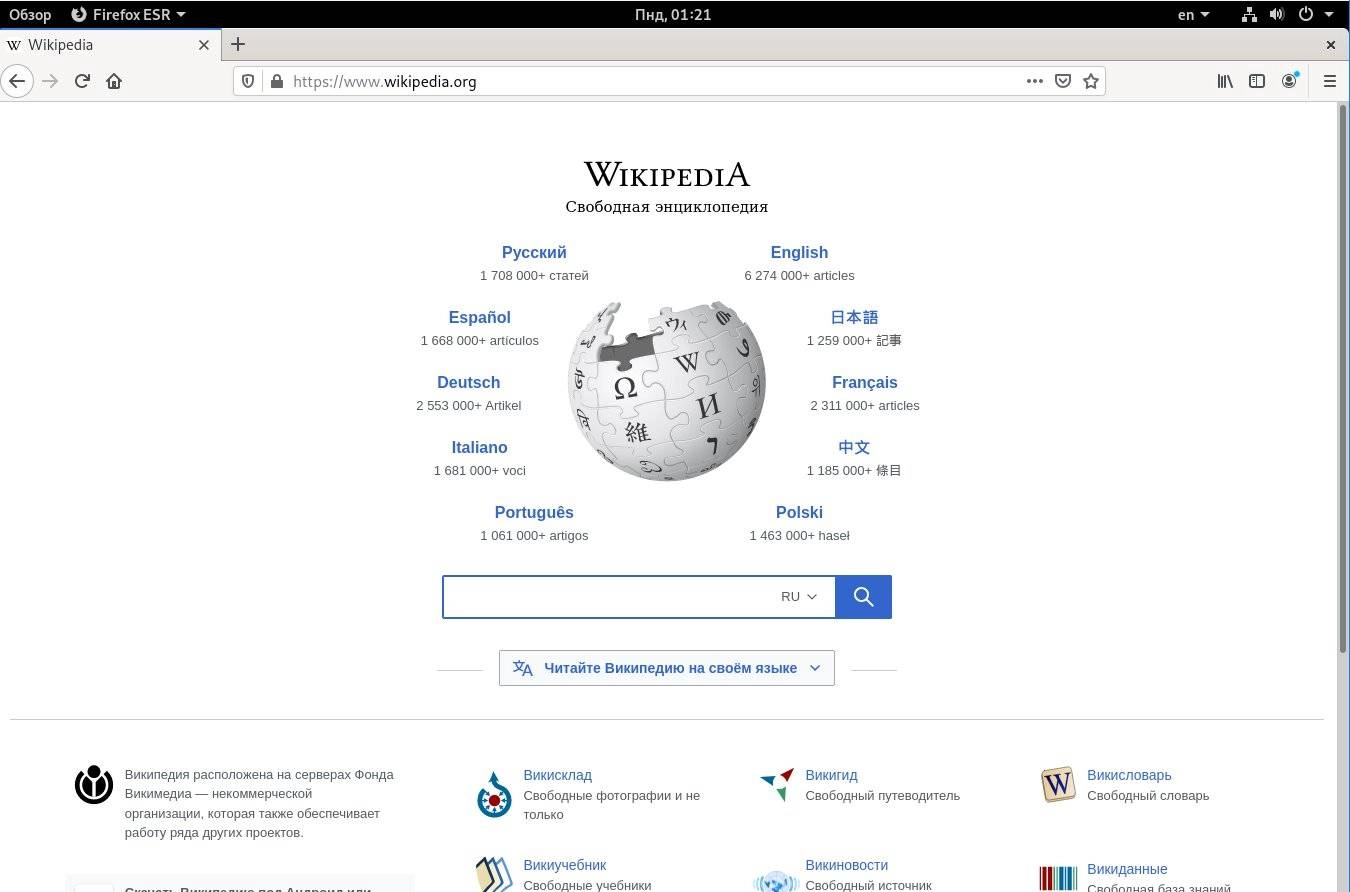Open the Викисловарь link
The height and width of the screenshot is (892, 1350).
pos(1129,775)
